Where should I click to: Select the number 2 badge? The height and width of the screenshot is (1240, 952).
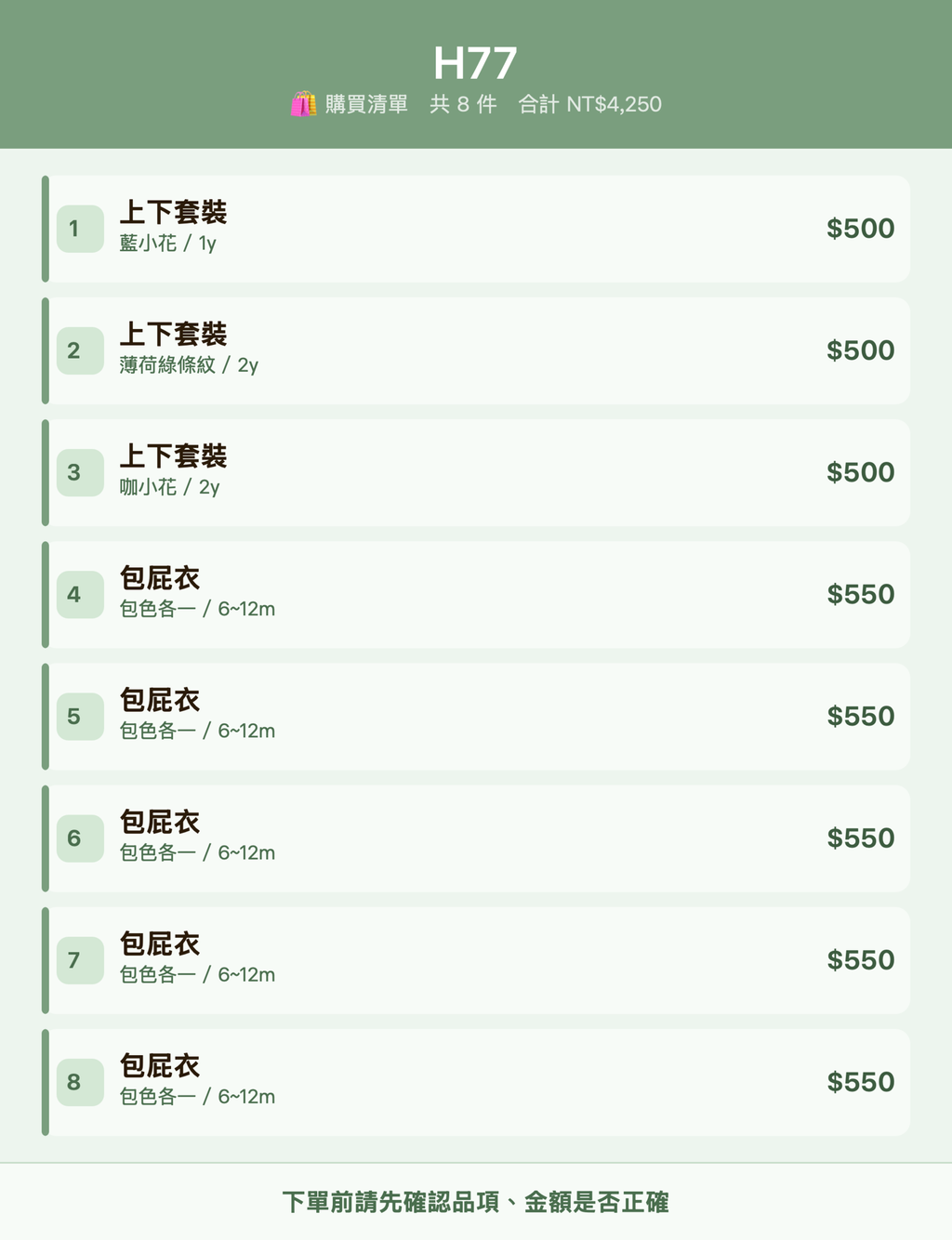(80, 350)
